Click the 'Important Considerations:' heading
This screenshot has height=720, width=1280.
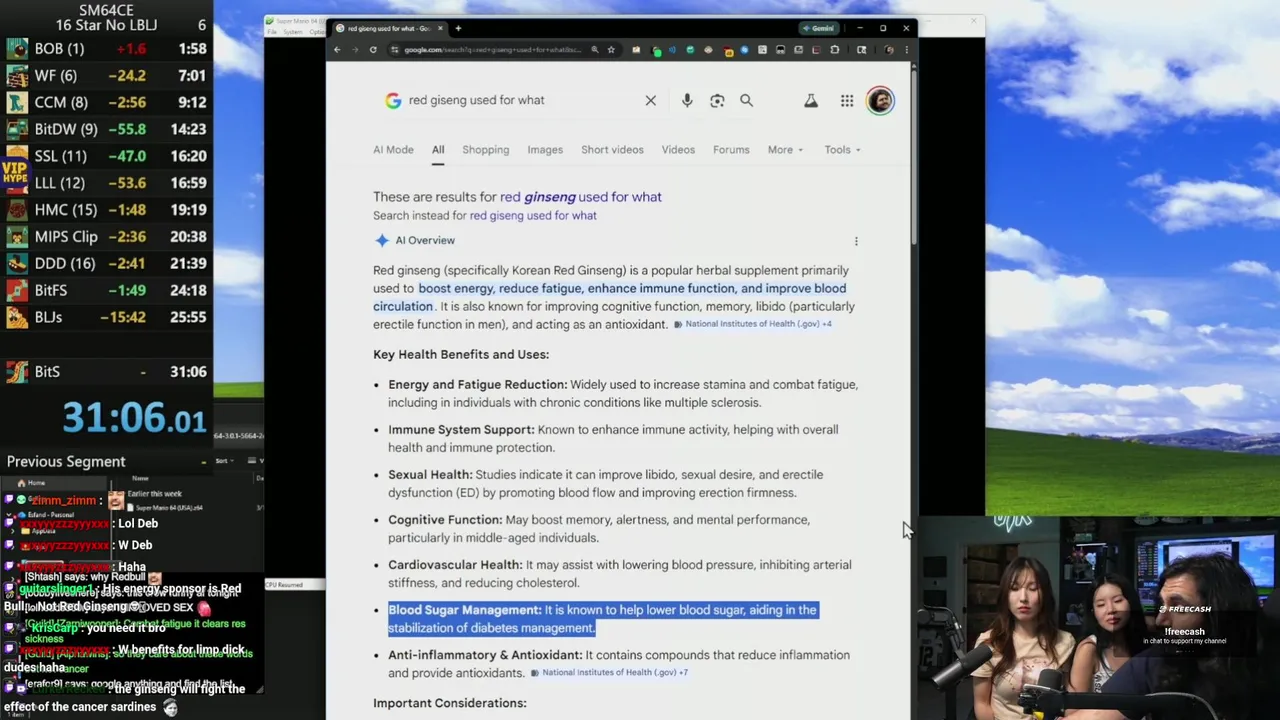(450, 704)
